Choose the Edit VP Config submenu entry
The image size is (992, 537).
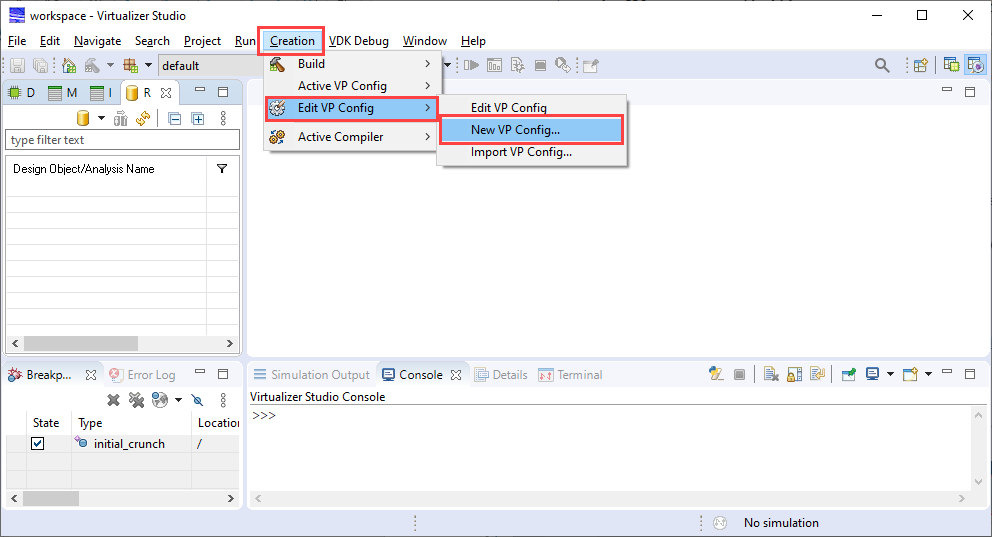[x=531, y=108]
